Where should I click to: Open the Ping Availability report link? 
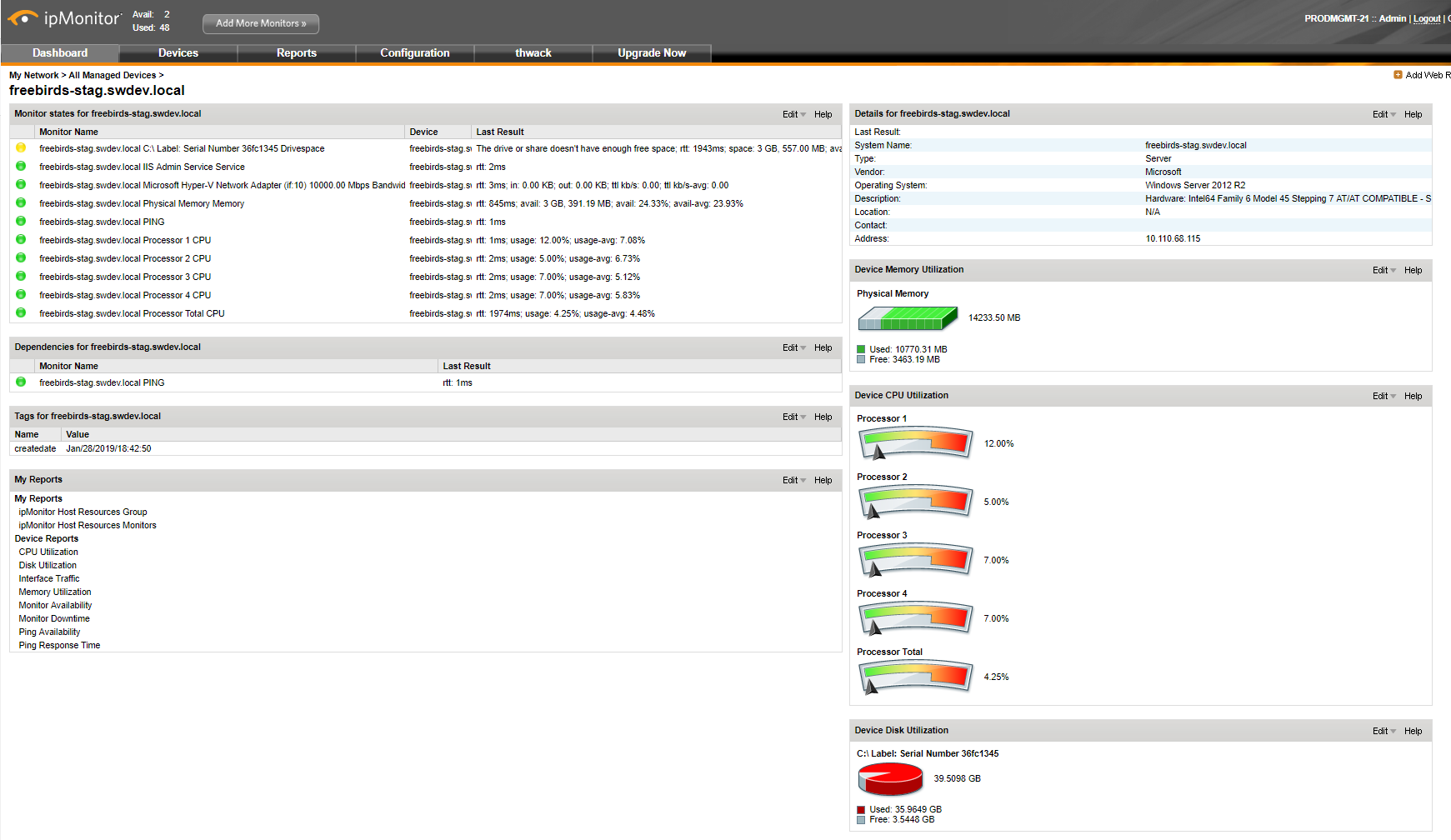(49, 632)
